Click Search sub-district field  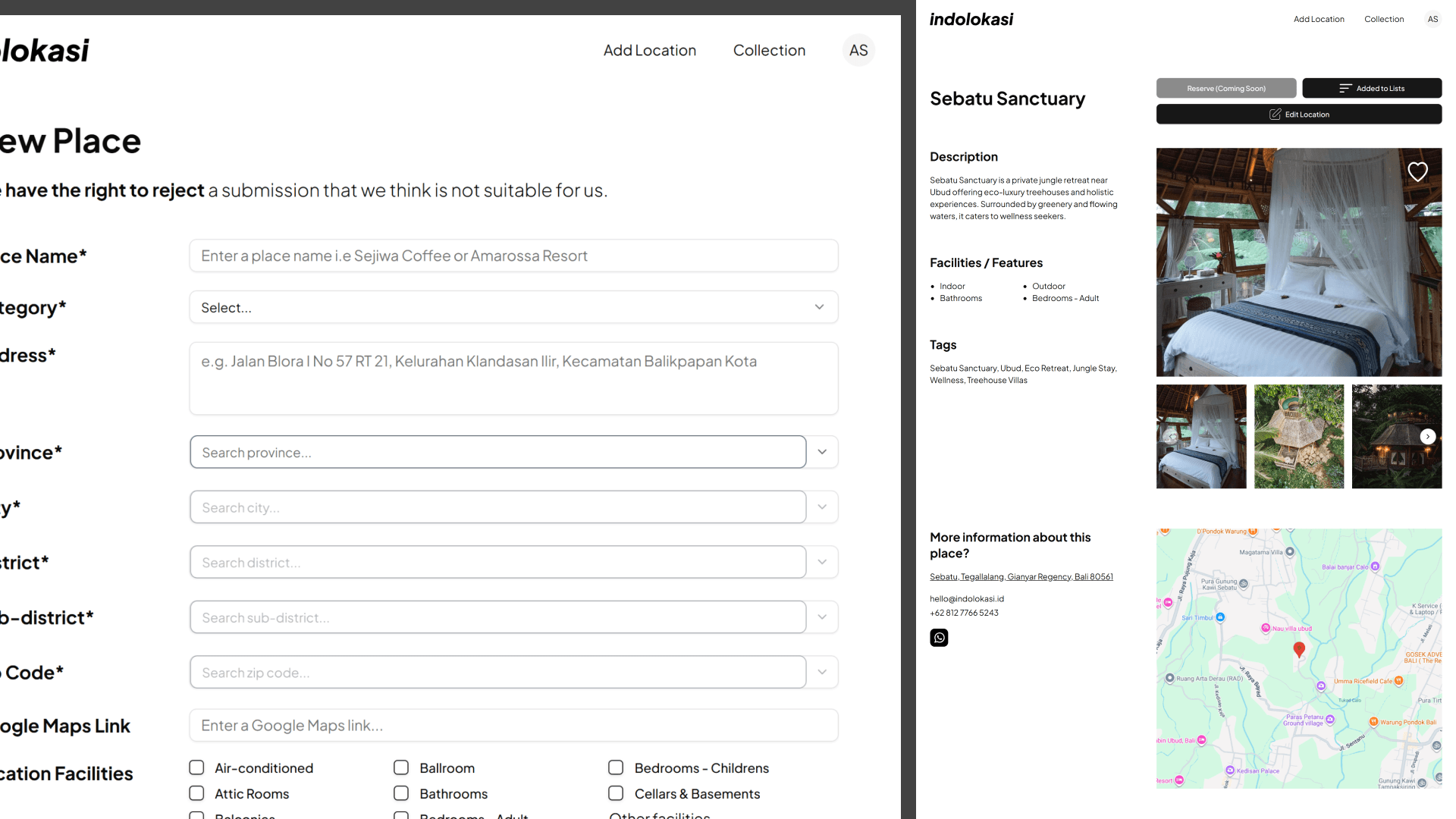tap(498, 617)
